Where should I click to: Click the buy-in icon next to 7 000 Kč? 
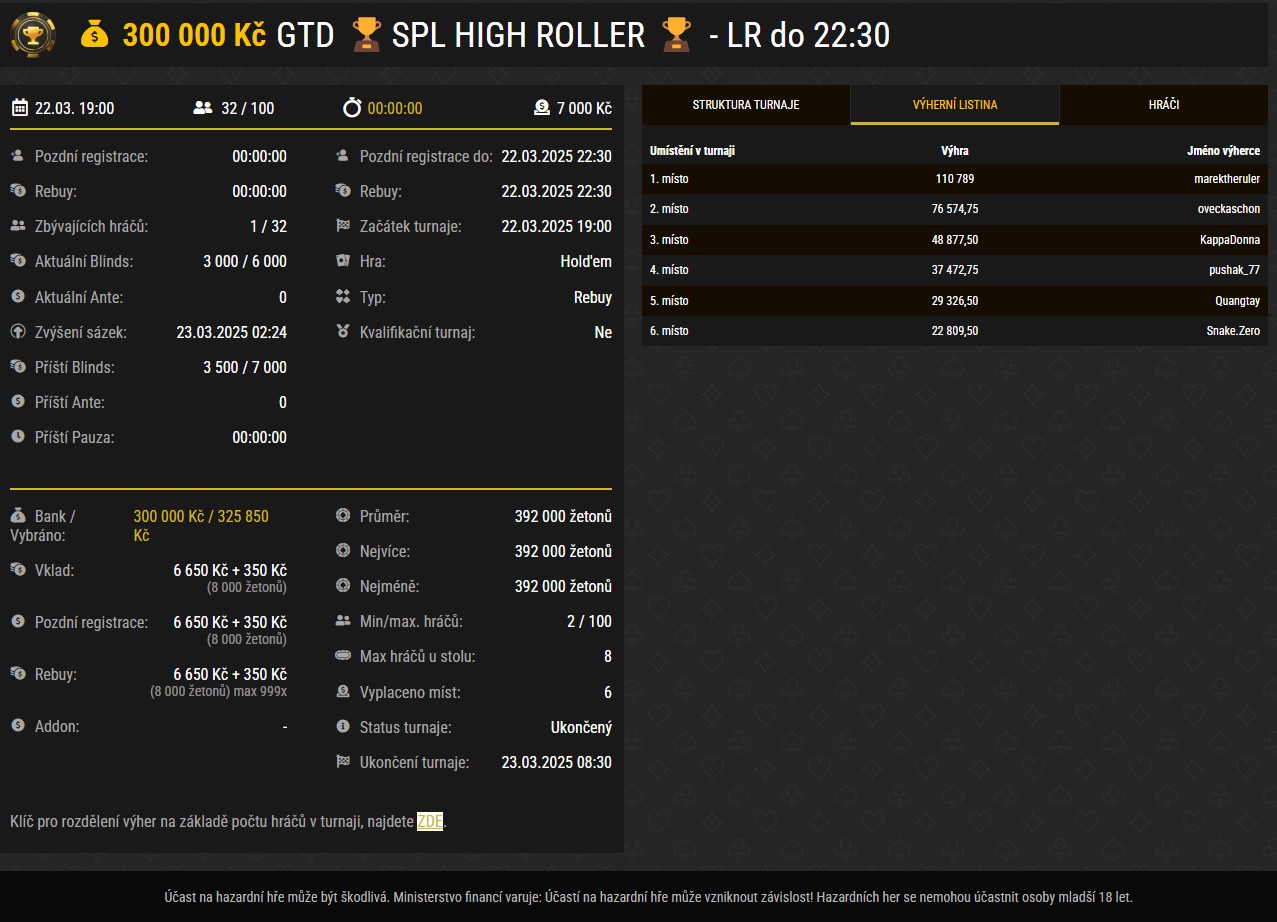(541, 108)
